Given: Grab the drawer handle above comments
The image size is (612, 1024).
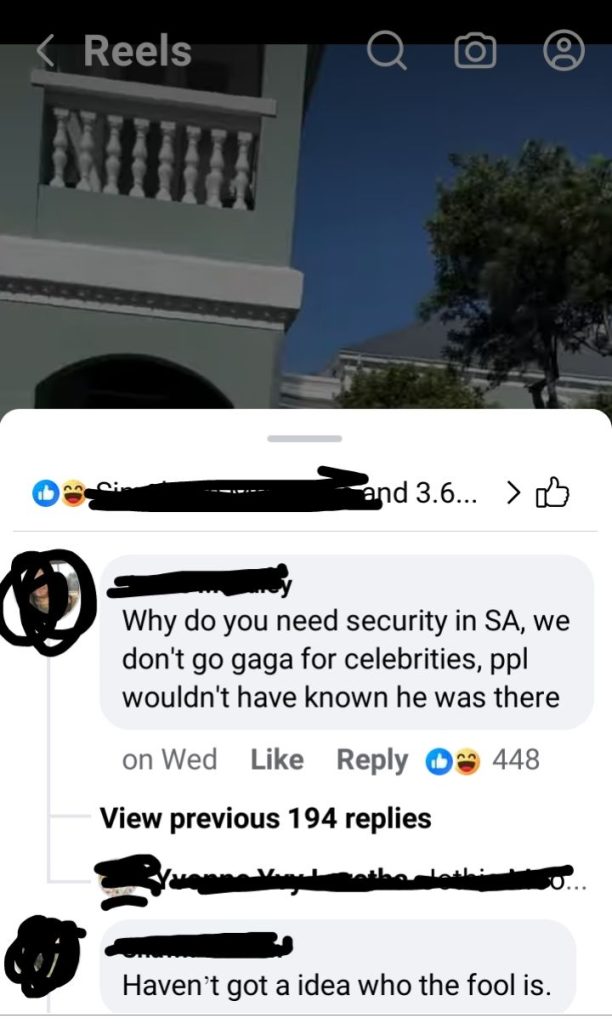Looking at the screenshot, I should coord(304,438).
